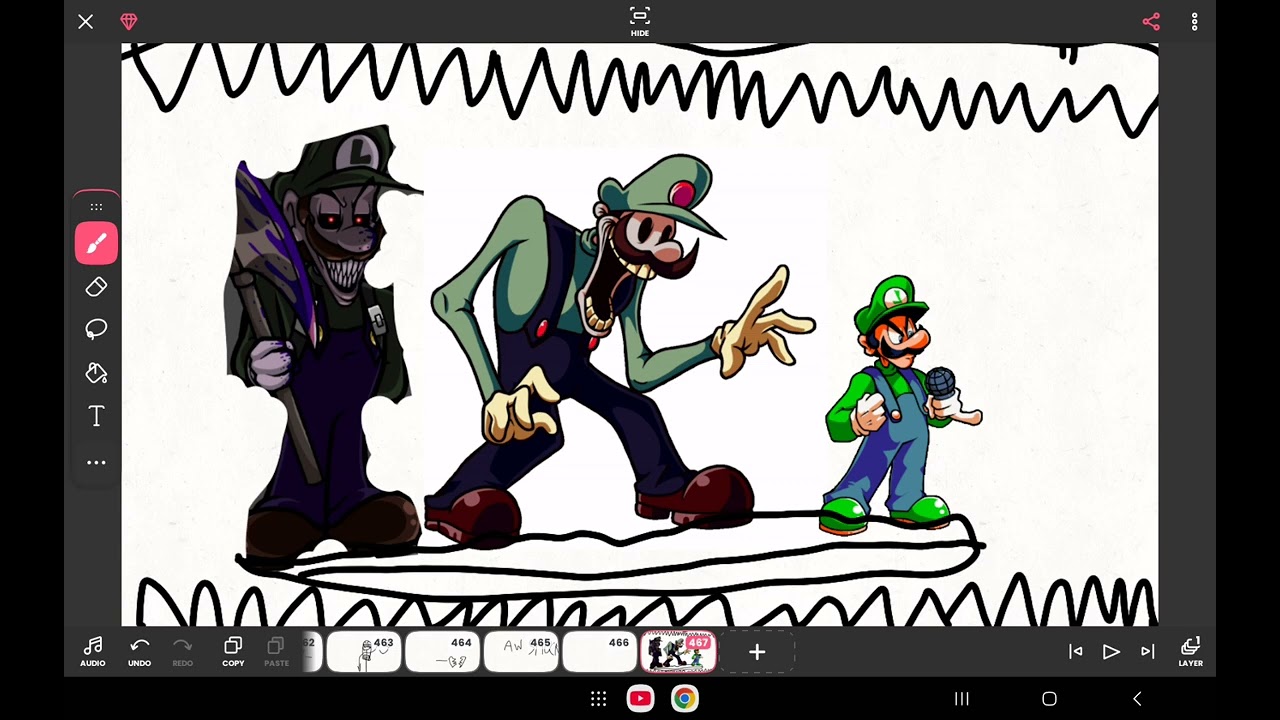Viewport: 1280px width, 720px height.
Task: Copy the current frame
Action: tap(233, 651)
